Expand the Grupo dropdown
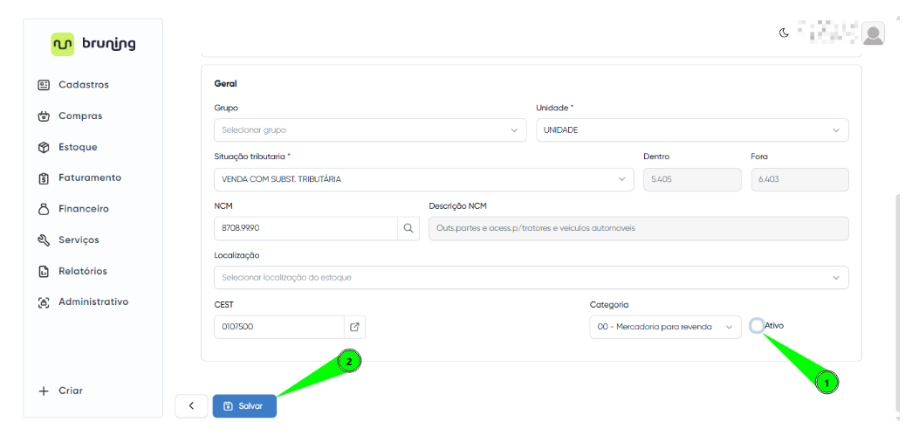 point(369,130)
